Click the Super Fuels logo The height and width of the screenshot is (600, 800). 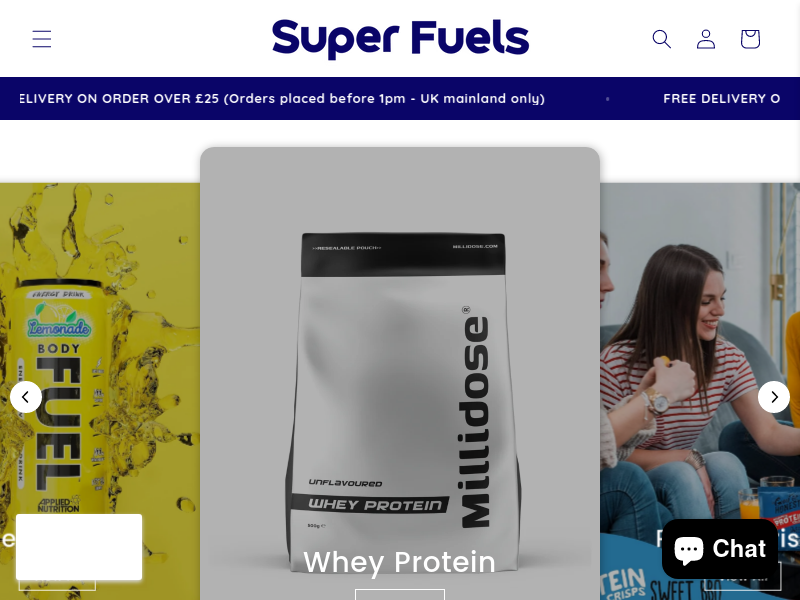pos(401,39)
